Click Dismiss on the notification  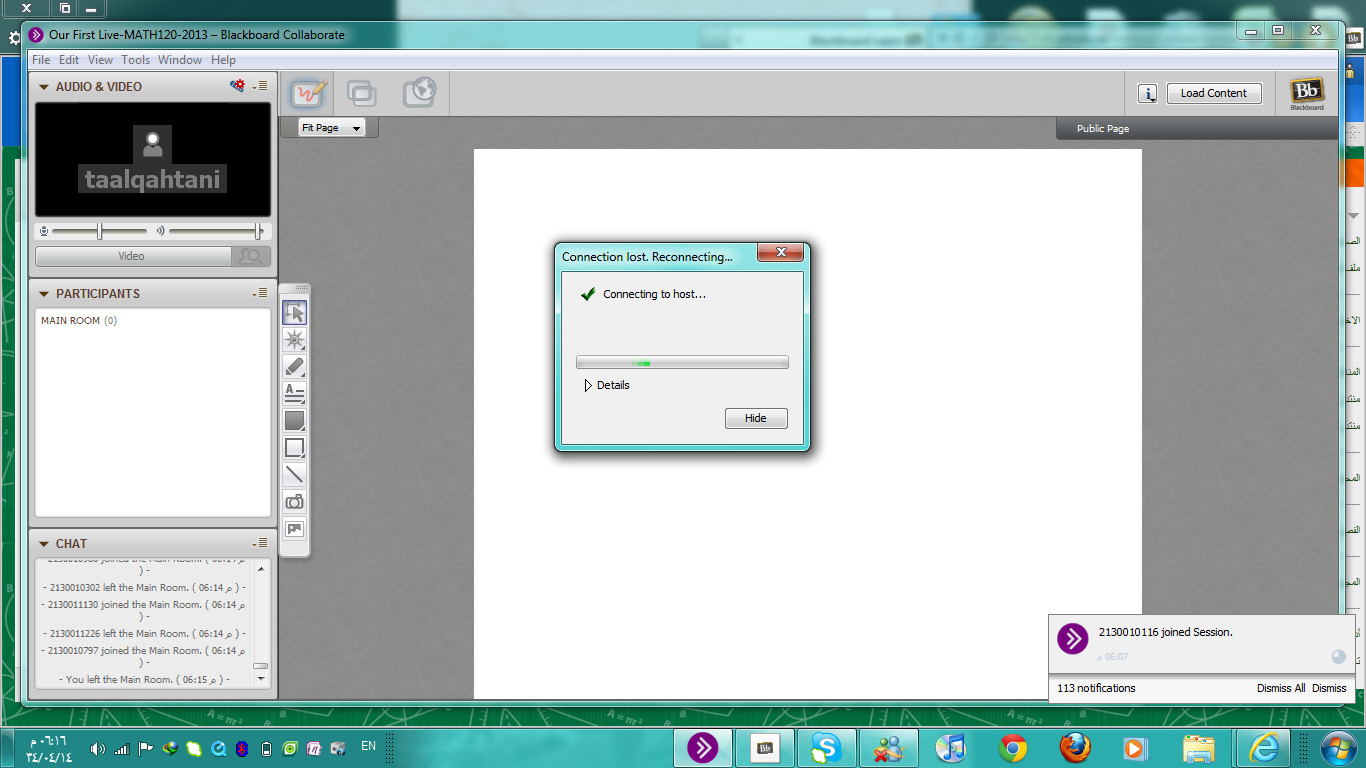(x=1329, y=688)
